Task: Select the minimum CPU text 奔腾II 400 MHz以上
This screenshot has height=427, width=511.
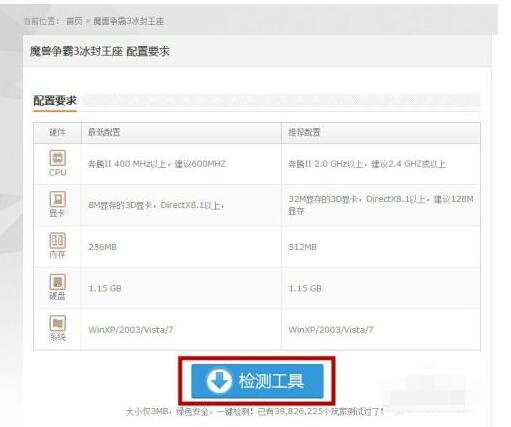Action: [x=127, y=164]
